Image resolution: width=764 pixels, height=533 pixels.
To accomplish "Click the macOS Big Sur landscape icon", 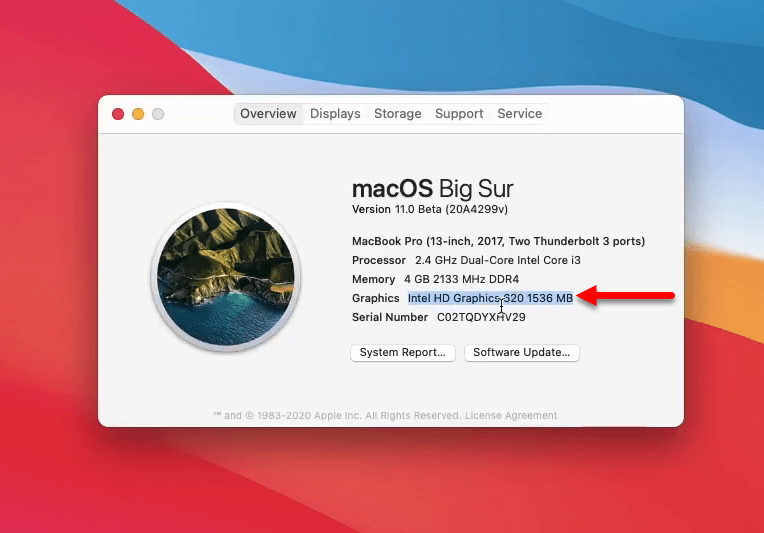I will pos(226,277).
